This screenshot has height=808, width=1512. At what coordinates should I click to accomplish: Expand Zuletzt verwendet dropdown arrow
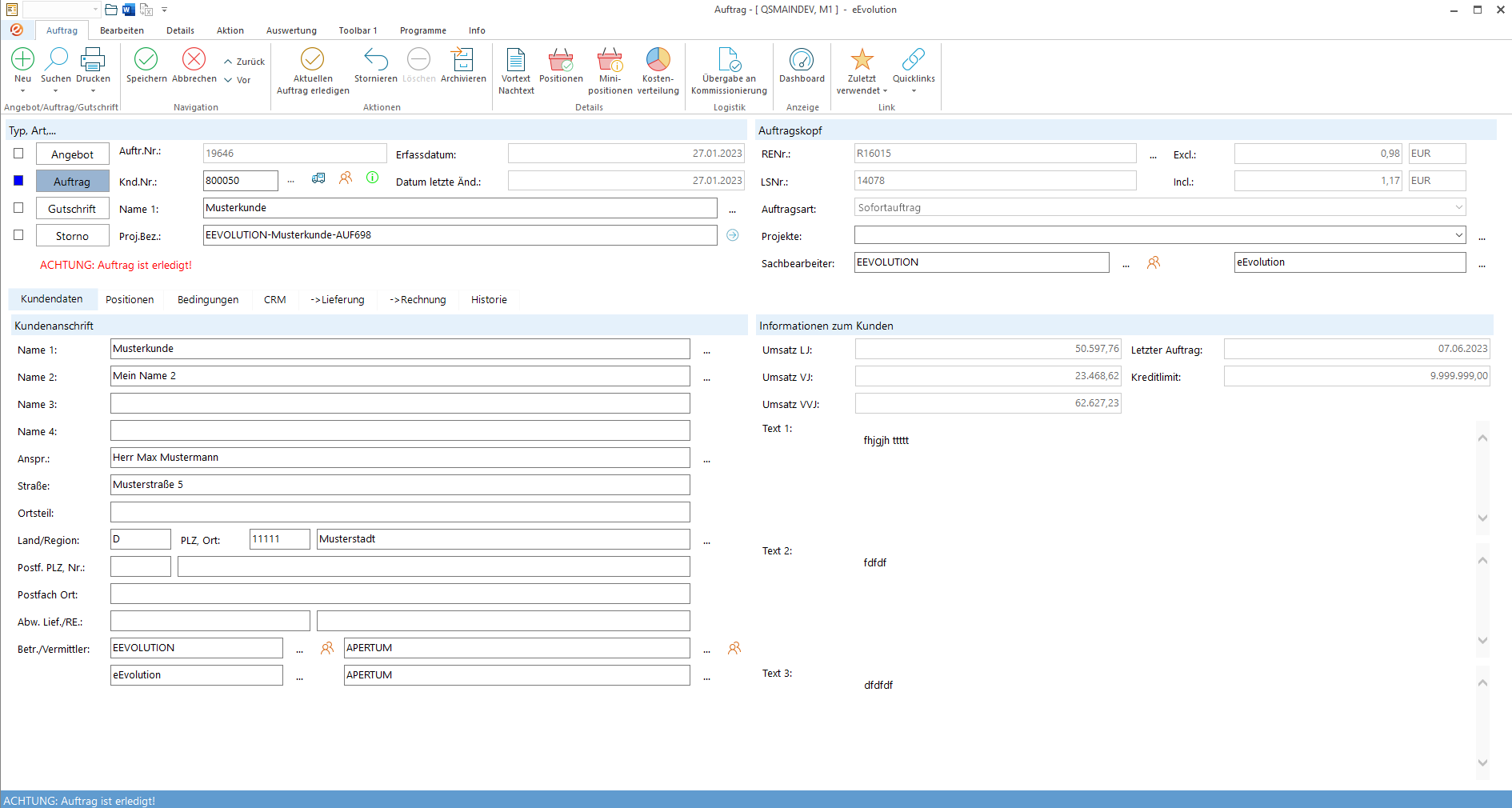coord(885,91)
